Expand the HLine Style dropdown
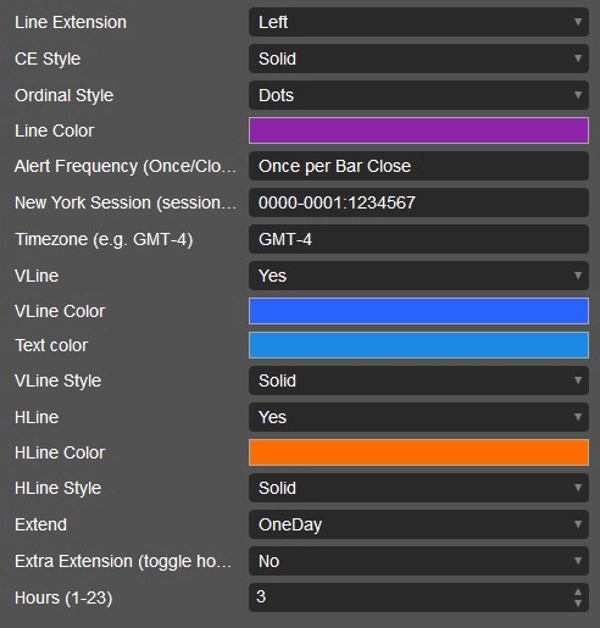The width and height of the screenshot is (600, 628). (x=418, y=488)
